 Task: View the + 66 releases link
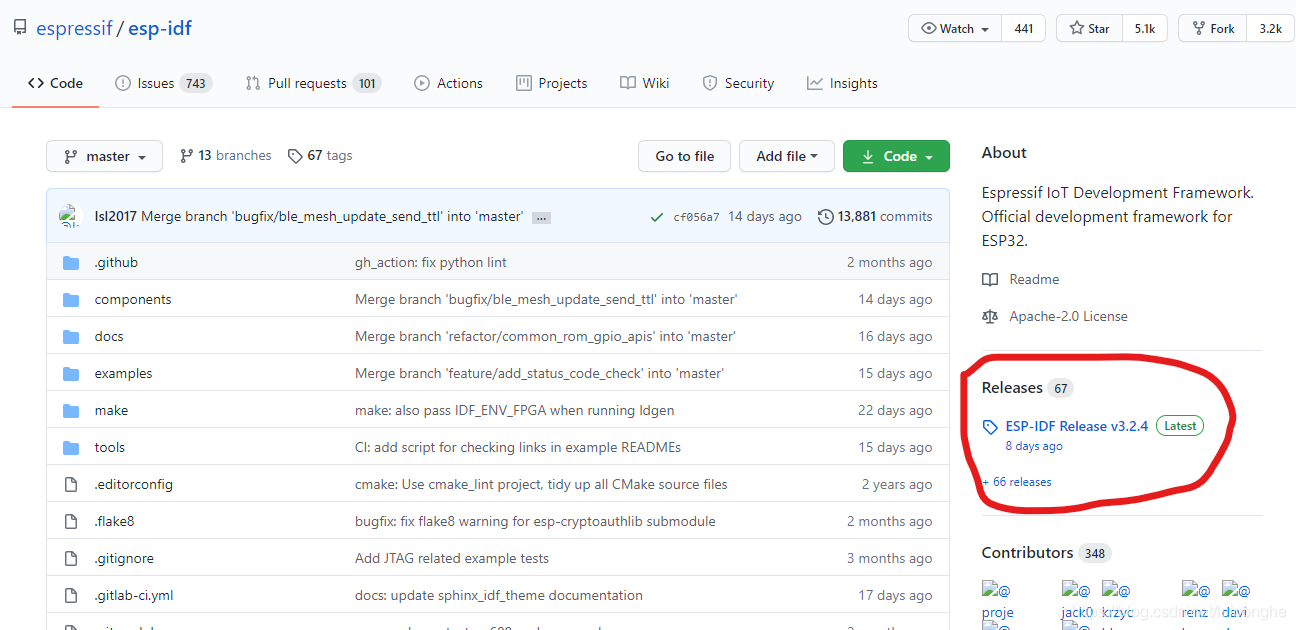1017,482
